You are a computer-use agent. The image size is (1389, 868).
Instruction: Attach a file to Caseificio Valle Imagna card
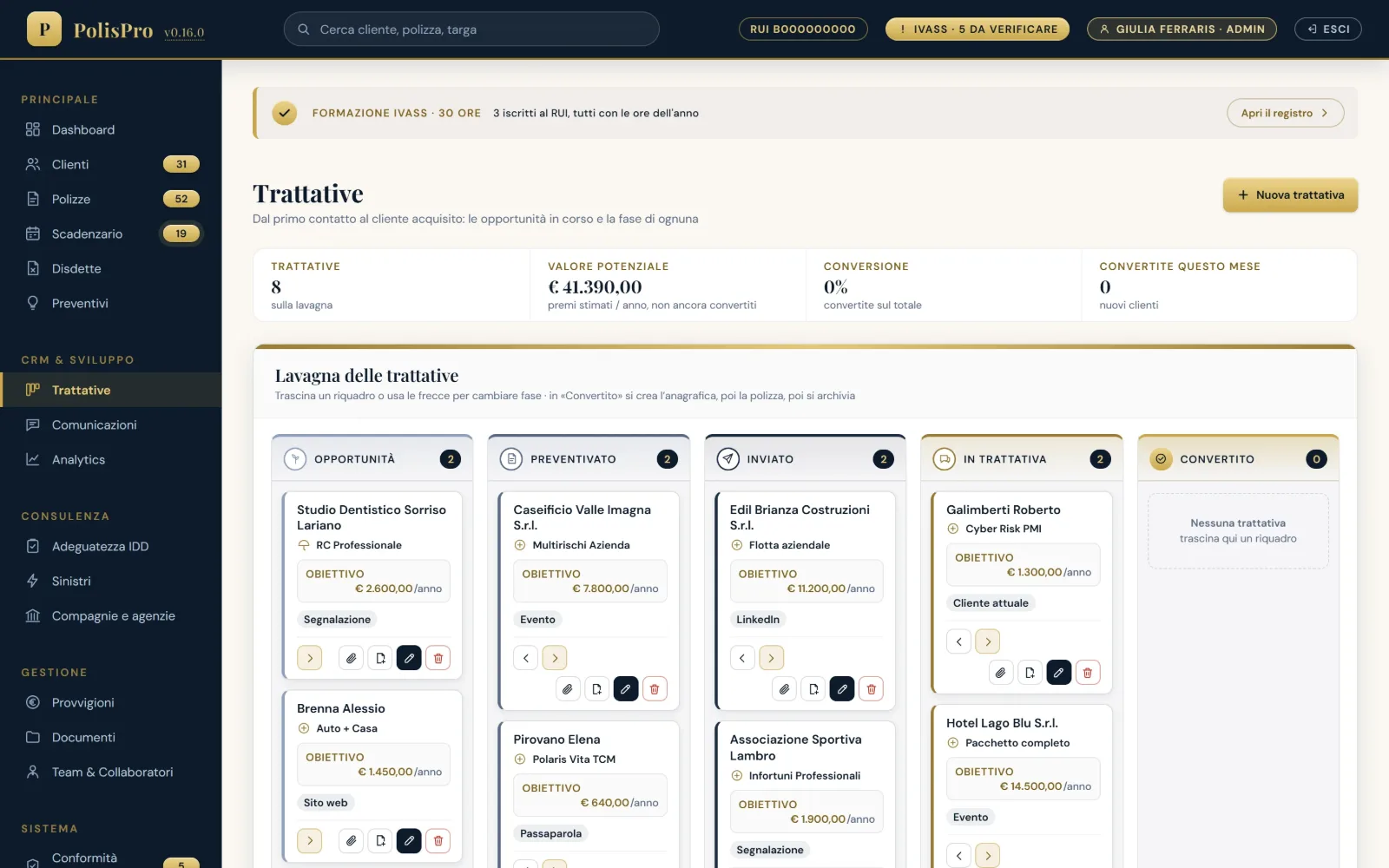tap(568, 689)
